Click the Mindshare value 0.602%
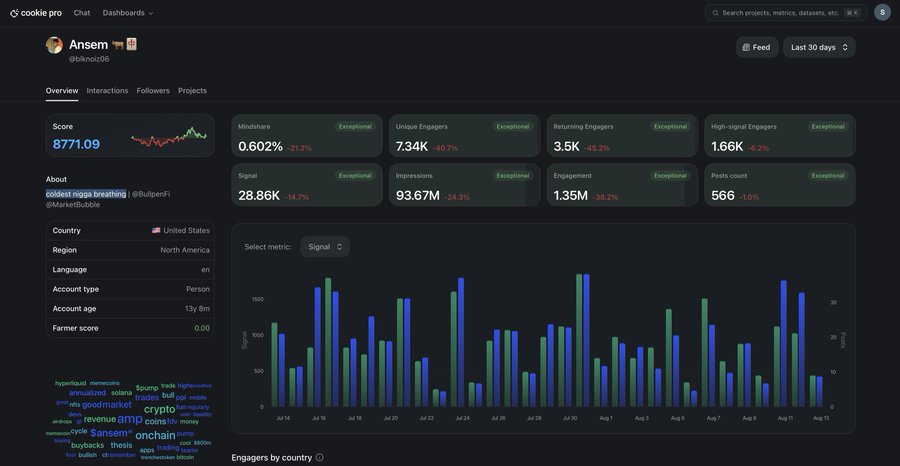The height and width of the screenshot is (466, 900). pyautogui.click(x=261, y=147)
